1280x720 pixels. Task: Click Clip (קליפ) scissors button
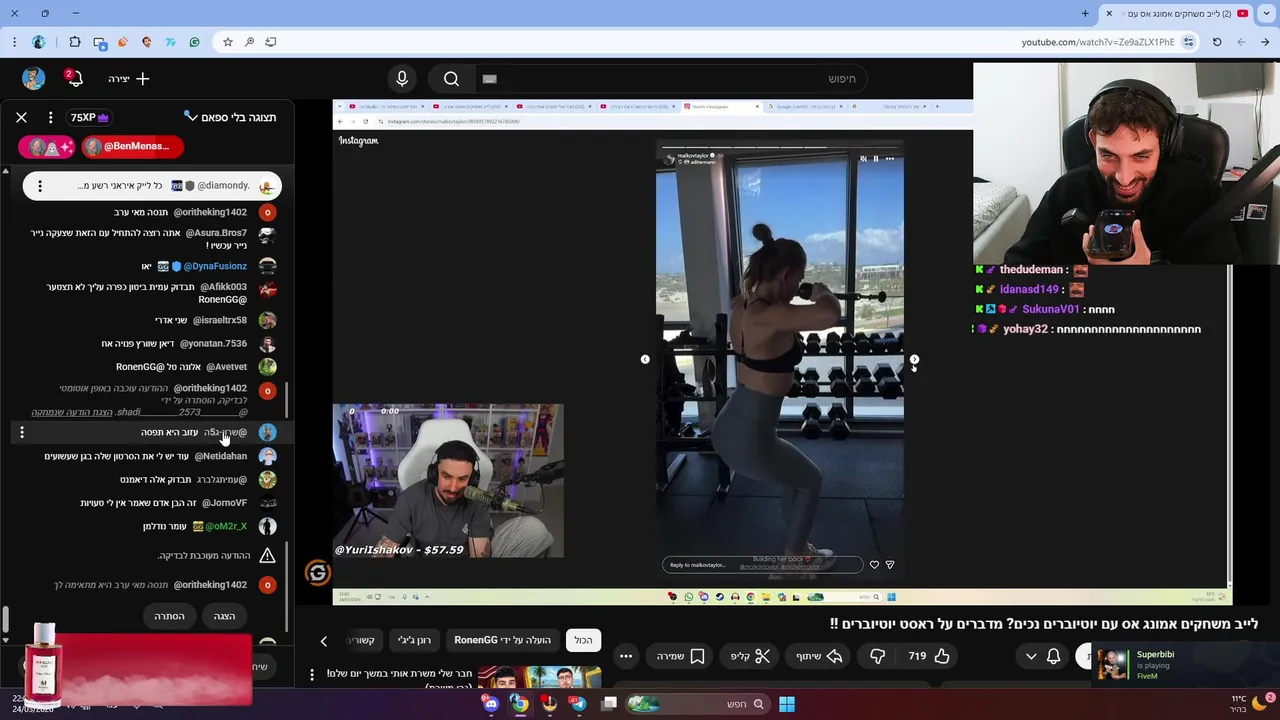(x=750, y=656)
